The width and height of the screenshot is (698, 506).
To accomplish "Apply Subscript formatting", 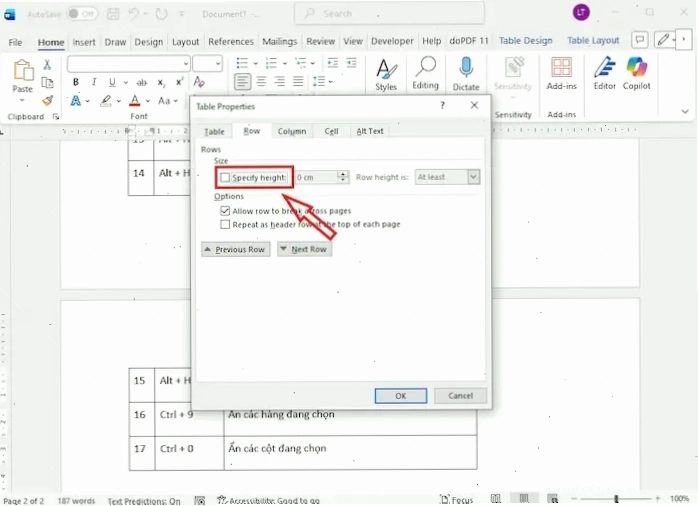I will 161,83.
